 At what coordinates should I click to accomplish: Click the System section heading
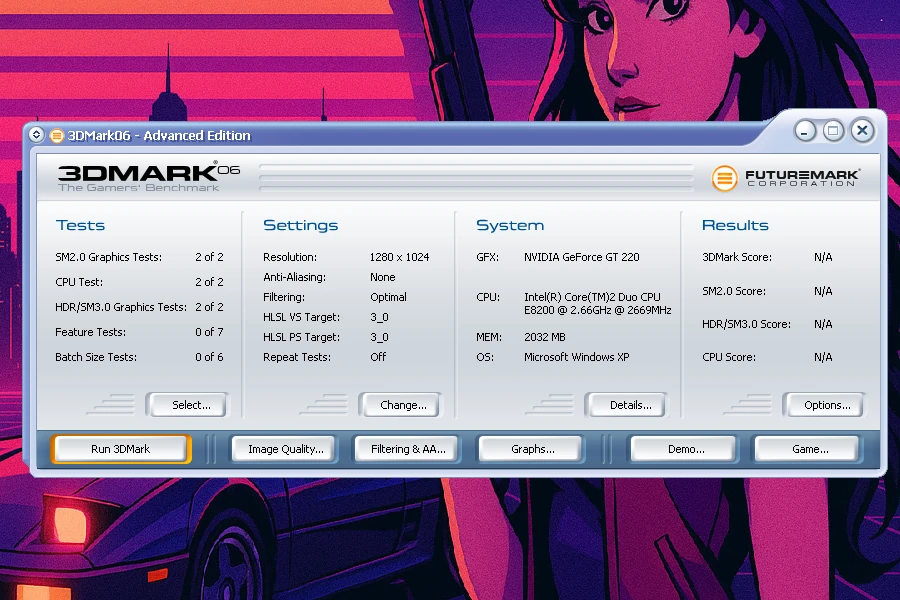(x=510, y=226)
